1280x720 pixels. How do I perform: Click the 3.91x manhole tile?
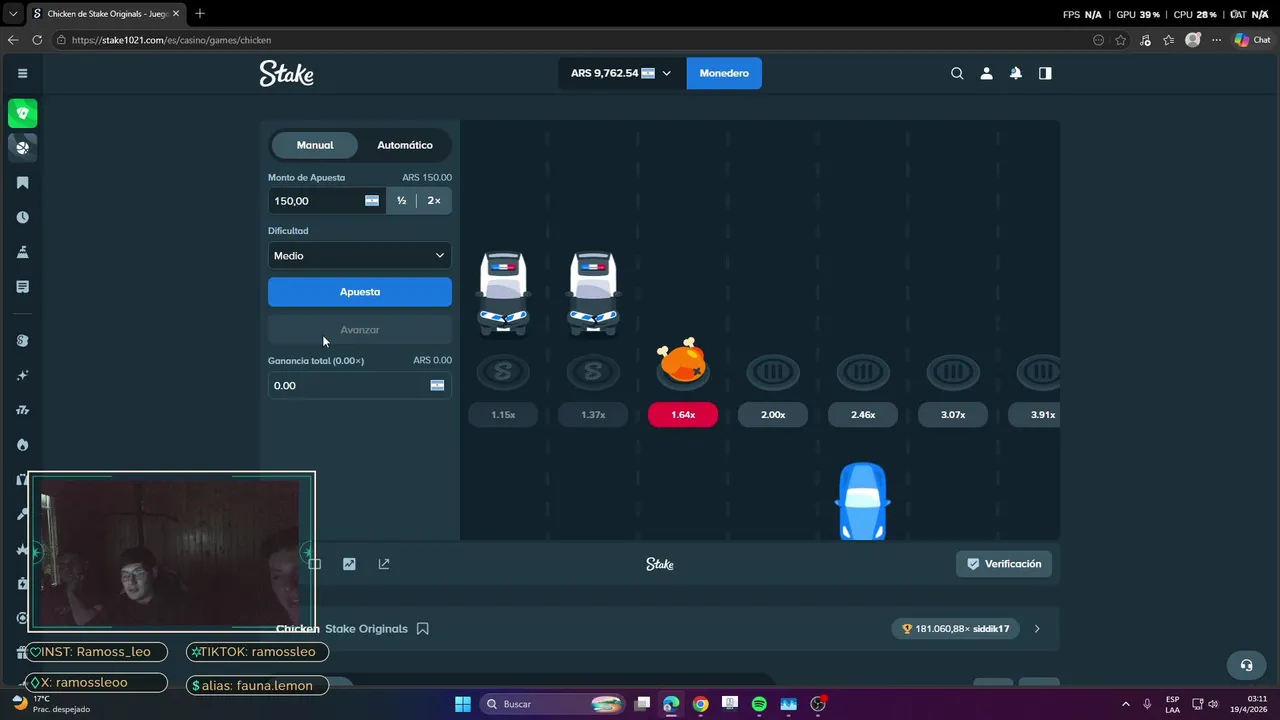pos(1040,373)
